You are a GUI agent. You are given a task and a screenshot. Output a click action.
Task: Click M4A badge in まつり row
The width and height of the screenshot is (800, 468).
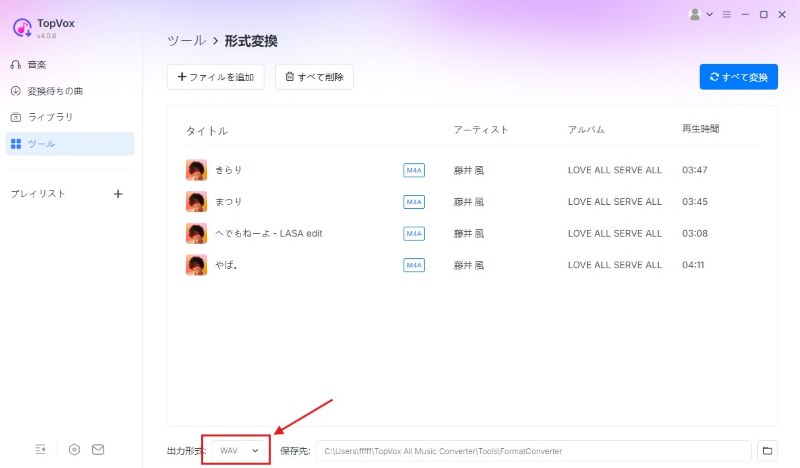[x=414, y=202]
